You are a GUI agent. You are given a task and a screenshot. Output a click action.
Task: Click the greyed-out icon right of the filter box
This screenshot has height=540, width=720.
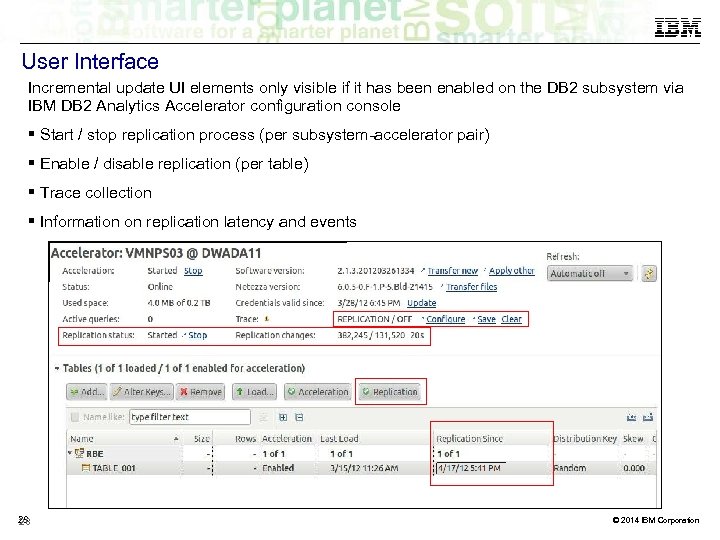point(263,417)
